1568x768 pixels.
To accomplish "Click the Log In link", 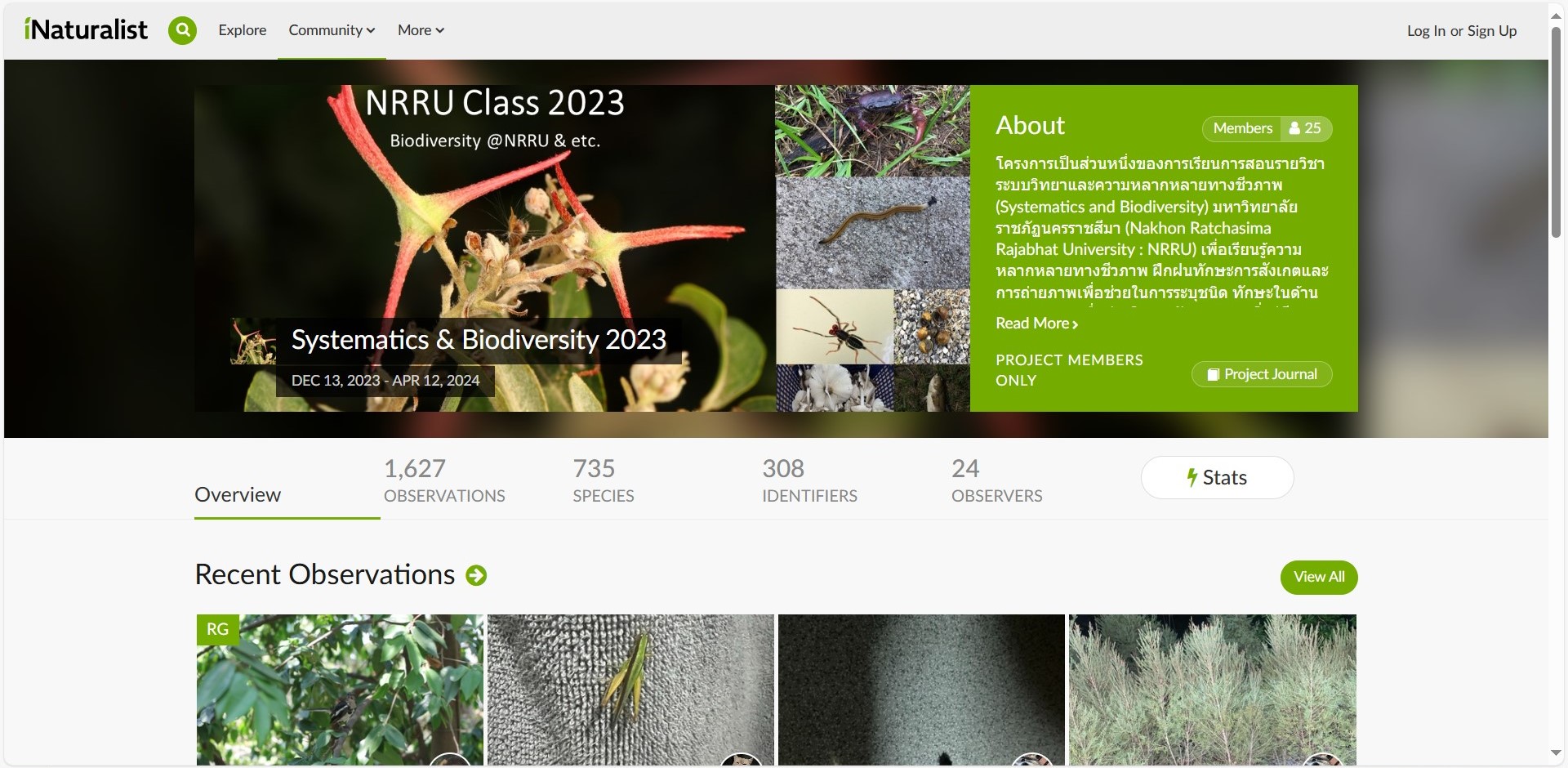I will (x=1426, y=31).
